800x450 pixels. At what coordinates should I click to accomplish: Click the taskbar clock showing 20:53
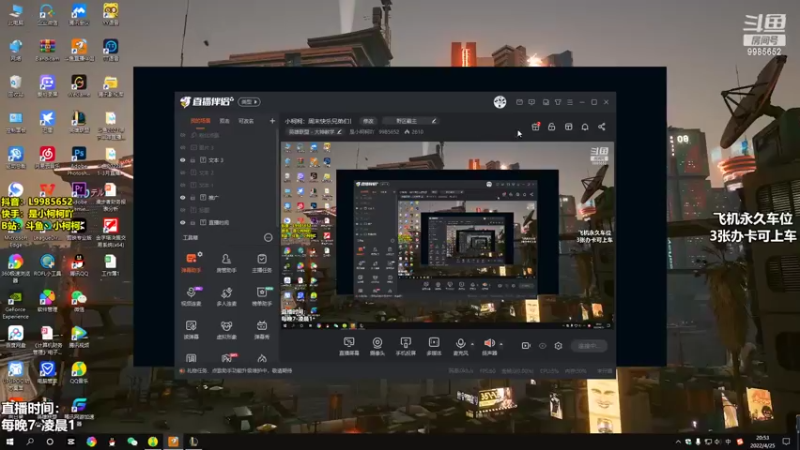(762, 441)
